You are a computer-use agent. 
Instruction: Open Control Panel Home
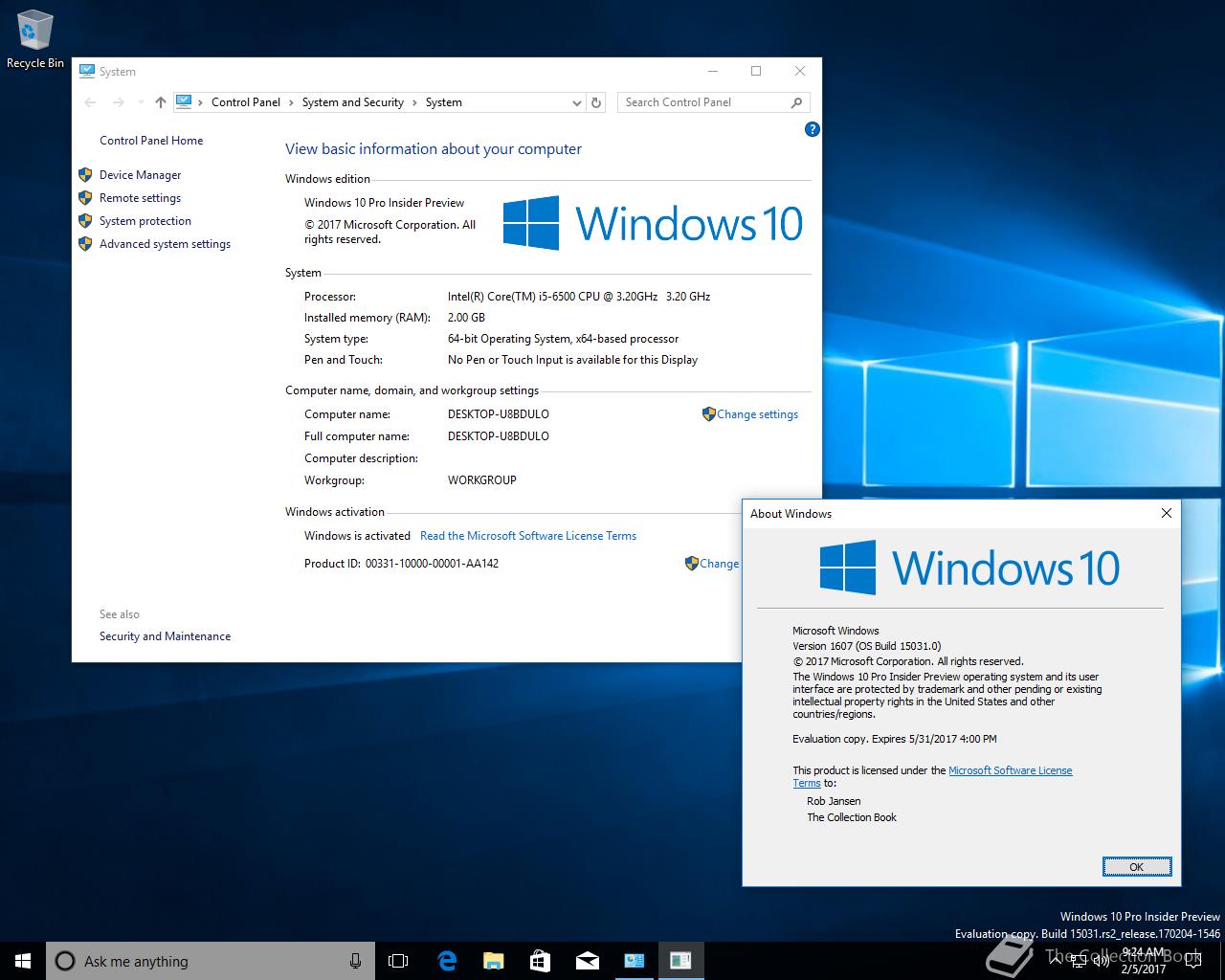151,141
